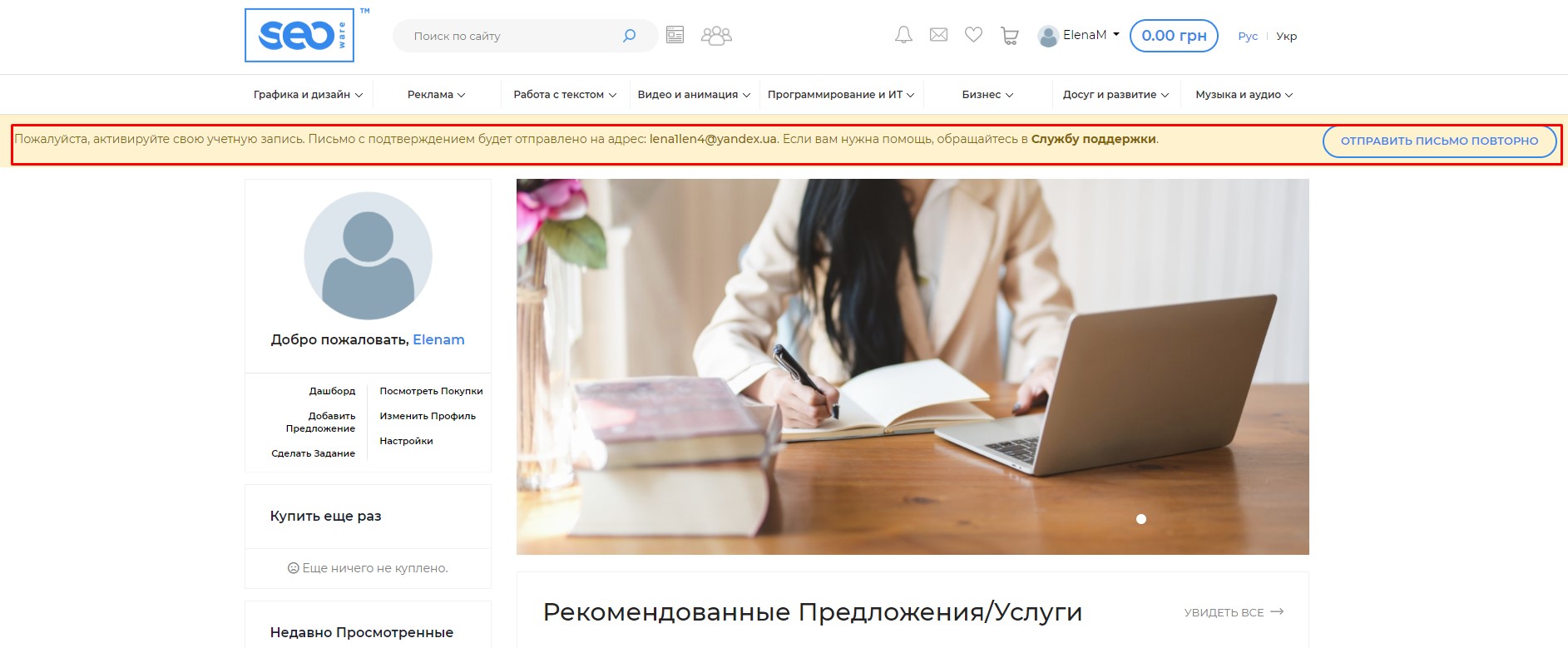Open the Служба поддержки link

(1093, 139)
